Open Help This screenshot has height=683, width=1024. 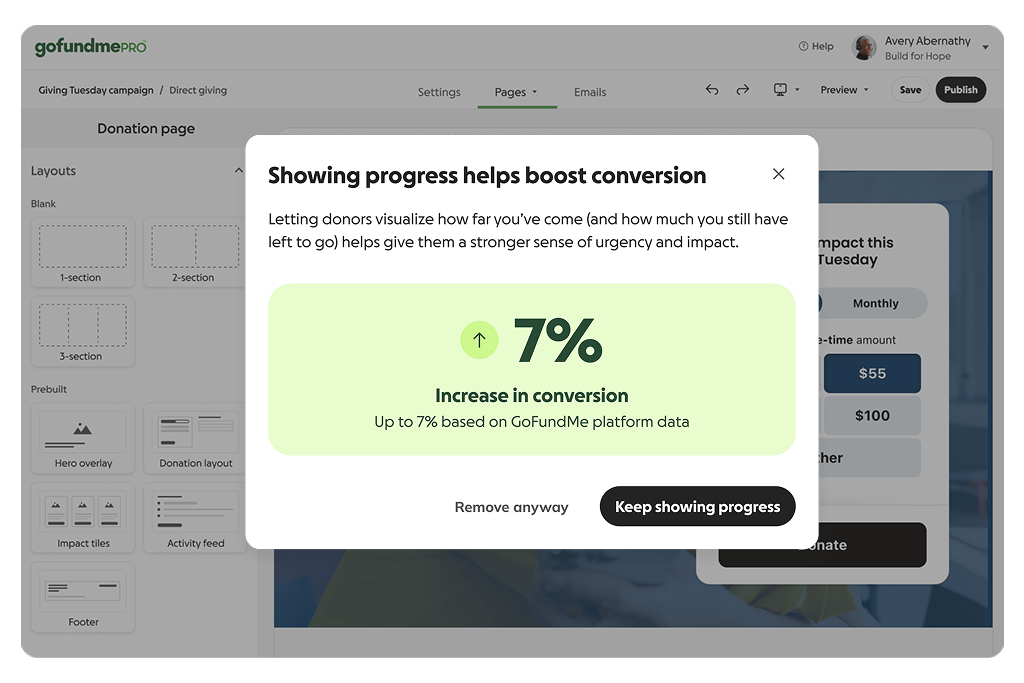click(816, 46)
